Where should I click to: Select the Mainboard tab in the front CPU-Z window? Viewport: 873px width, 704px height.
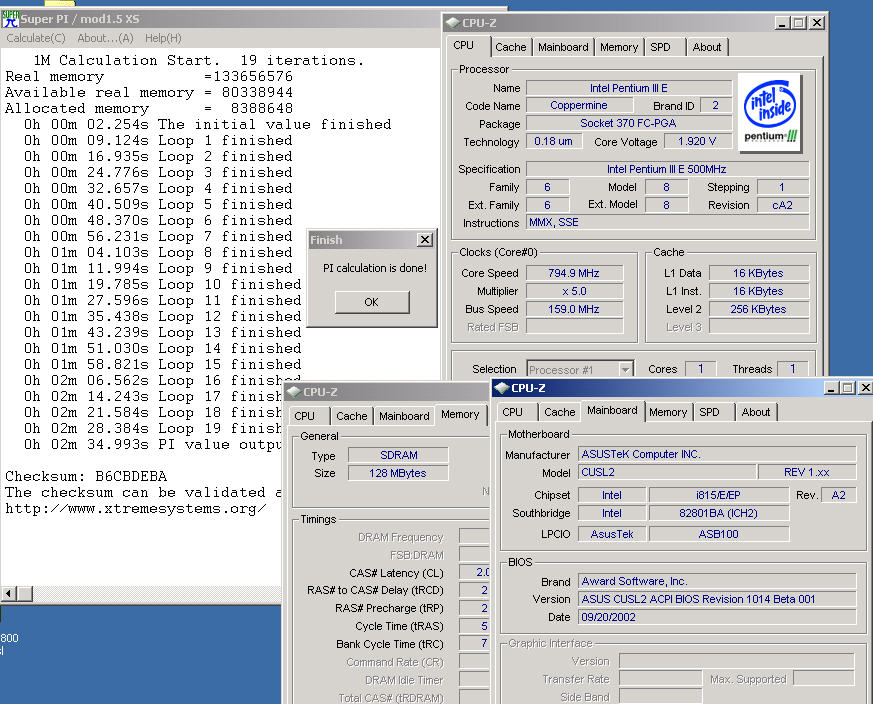point(612,410)
